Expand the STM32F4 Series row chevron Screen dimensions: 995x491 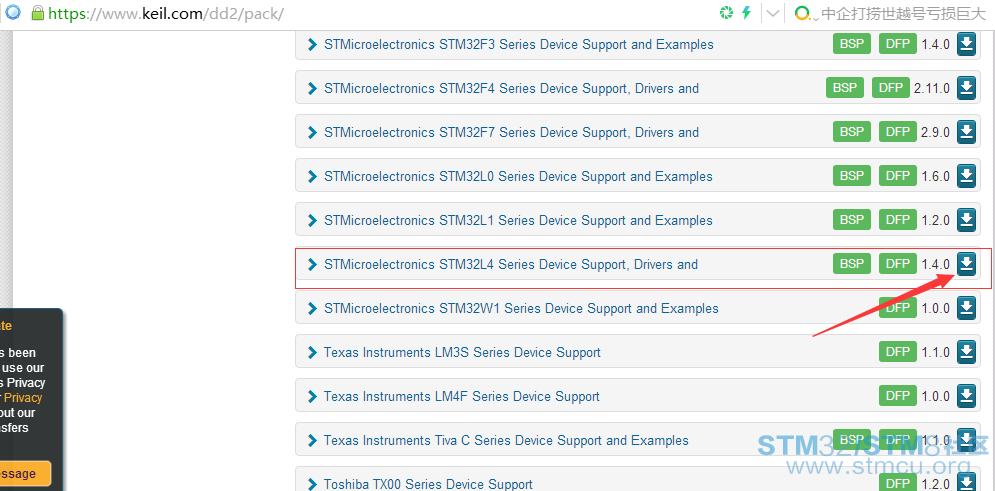click(312, 88)
